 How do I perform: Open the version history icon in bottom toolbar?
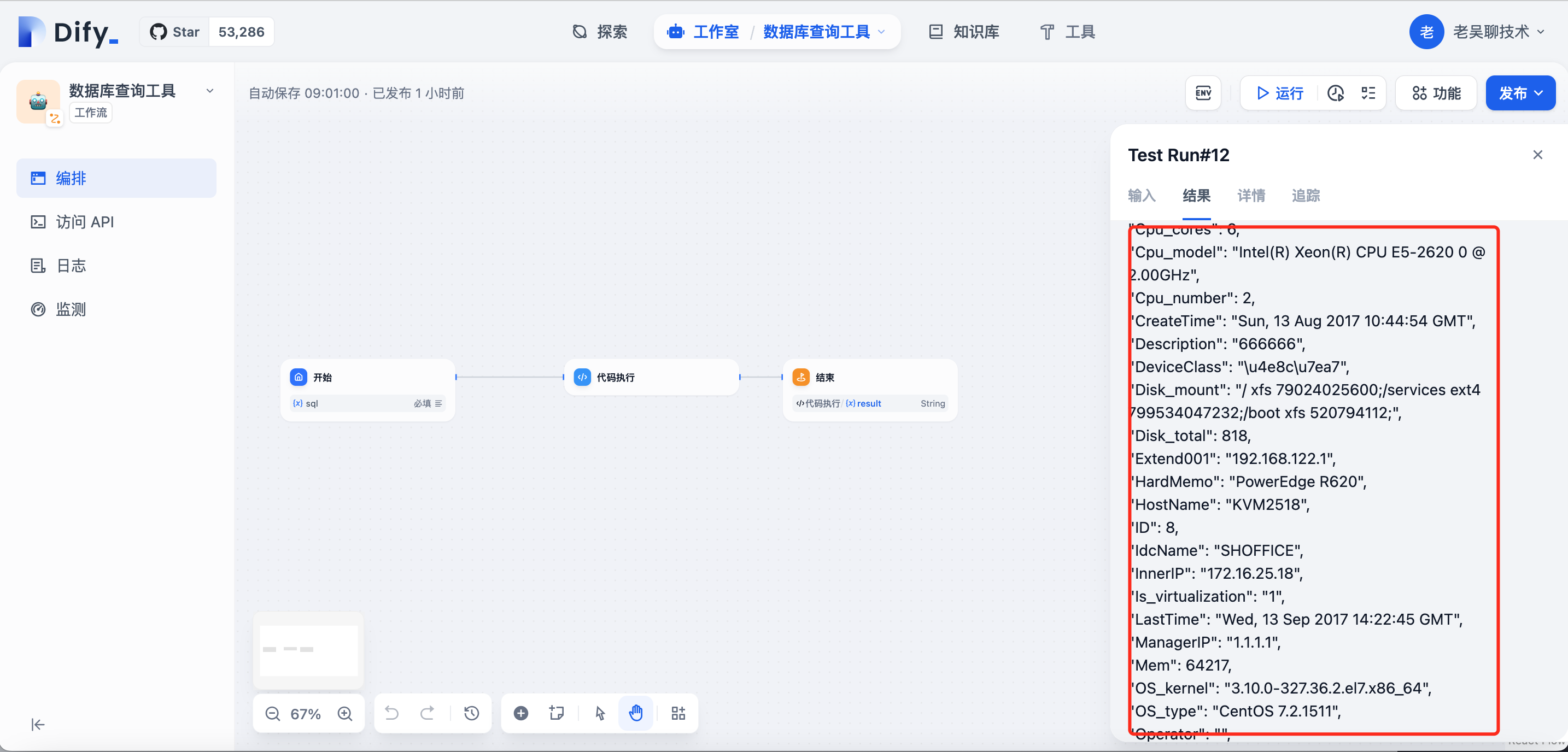[472, 713]
